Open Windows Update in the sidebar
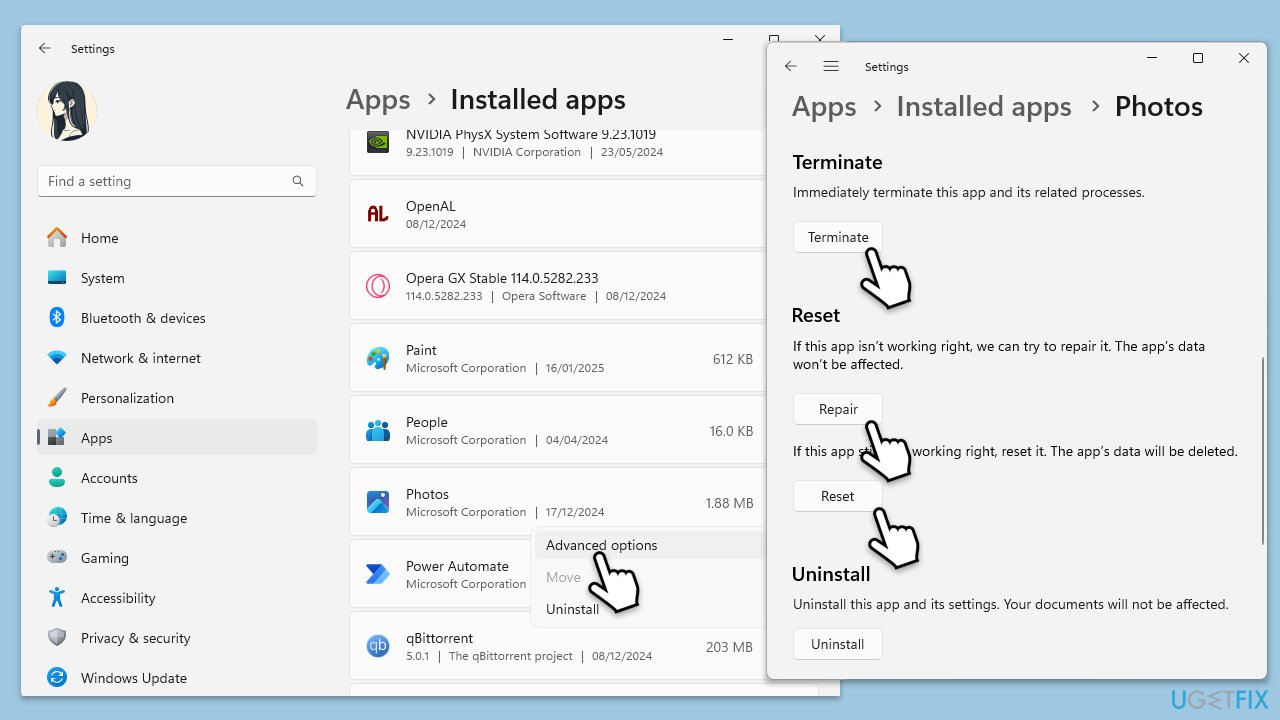This screenshot has height=720, width=1280. [177, 678]
